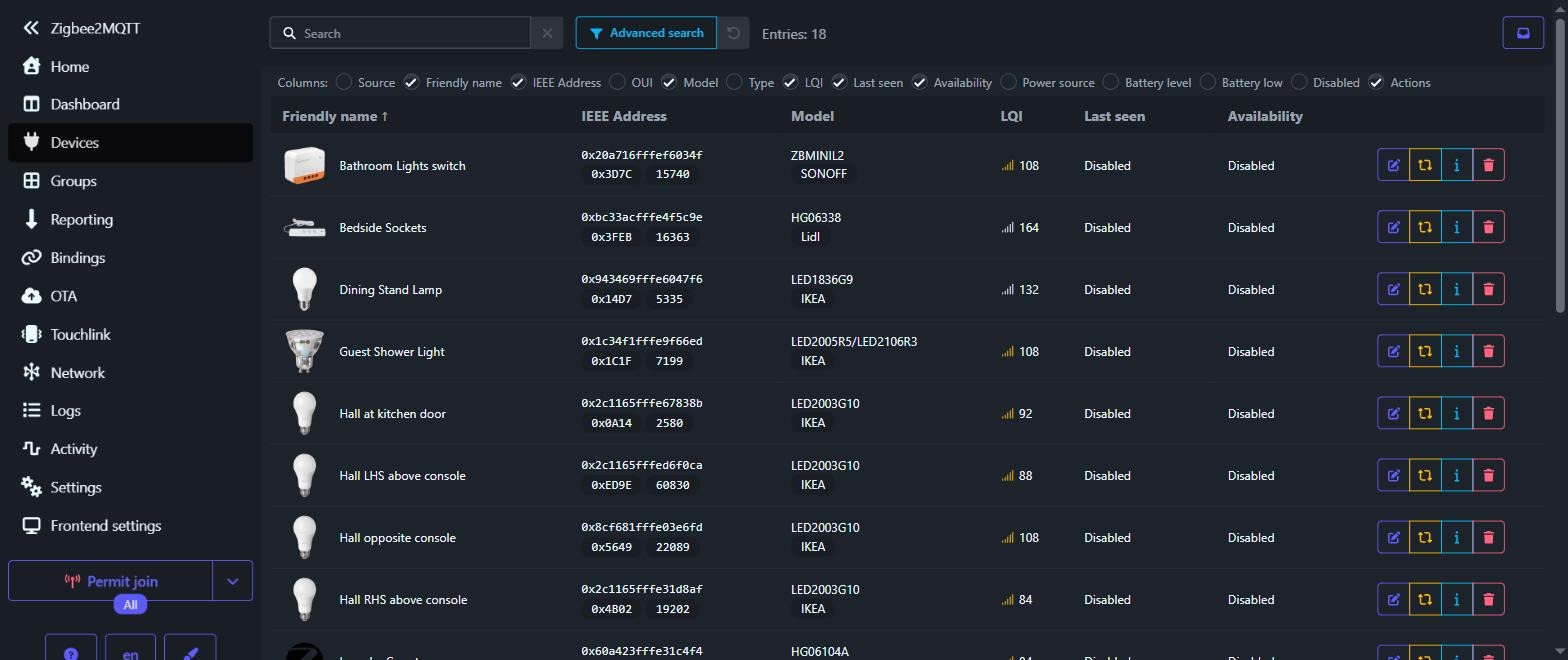Sort by Last seen column header
The height and width of the screenshot is (660, 1568).
tap(1114, 116)
